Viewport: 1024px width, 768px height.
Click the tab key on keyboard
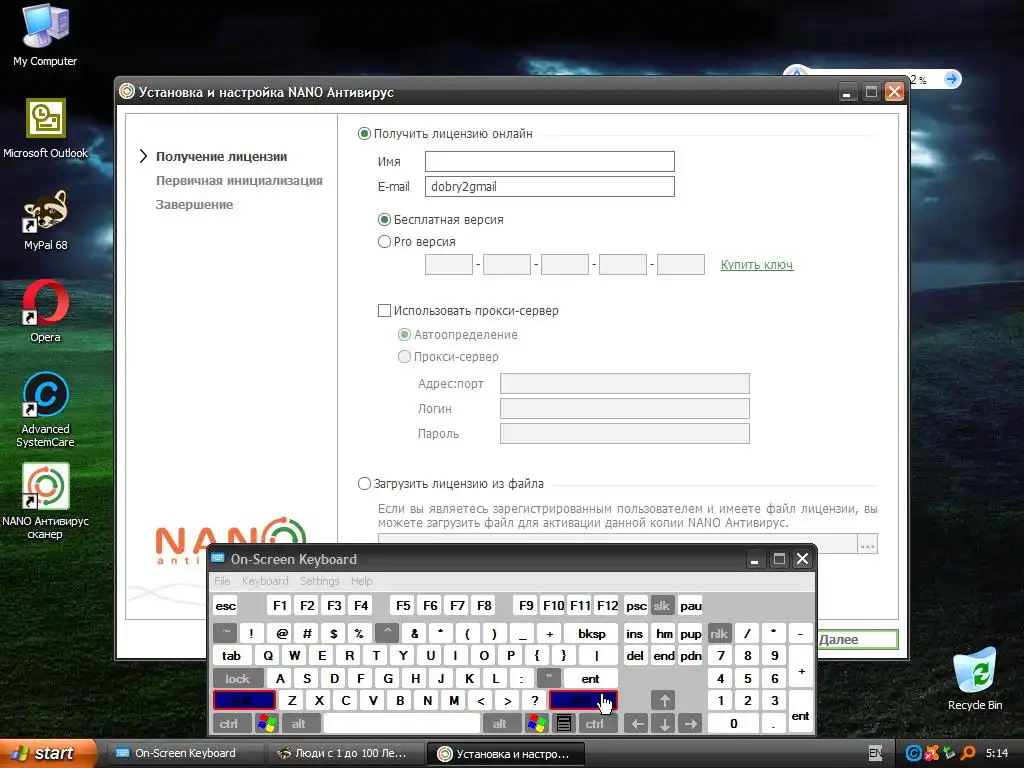tap(232, 656)
